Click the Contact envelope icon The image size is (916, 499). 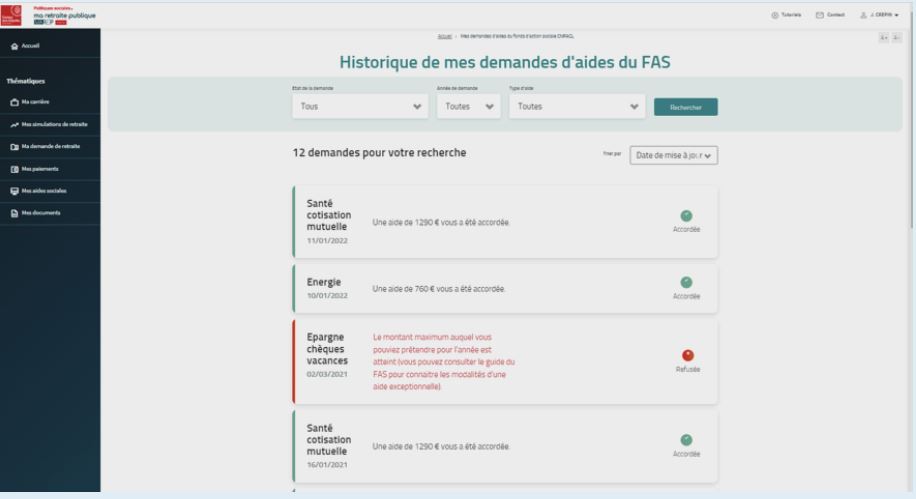[x=820, y=14]
